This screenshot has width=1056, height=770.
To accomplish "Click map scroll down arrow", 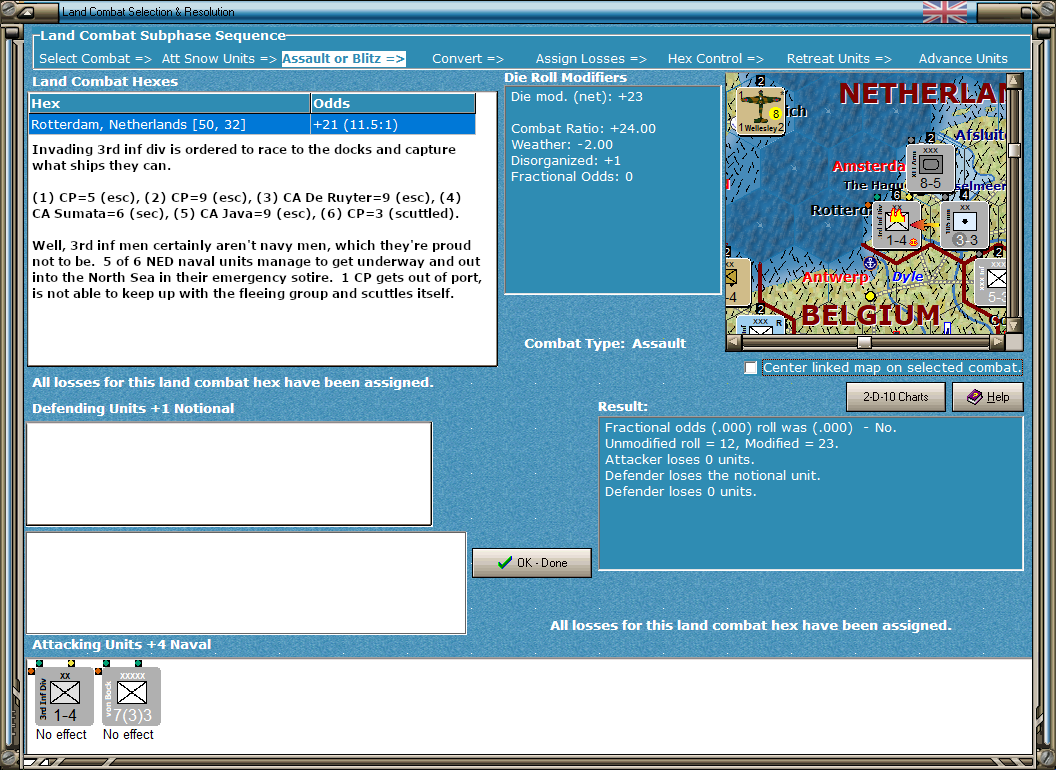I will (1014, 325).
